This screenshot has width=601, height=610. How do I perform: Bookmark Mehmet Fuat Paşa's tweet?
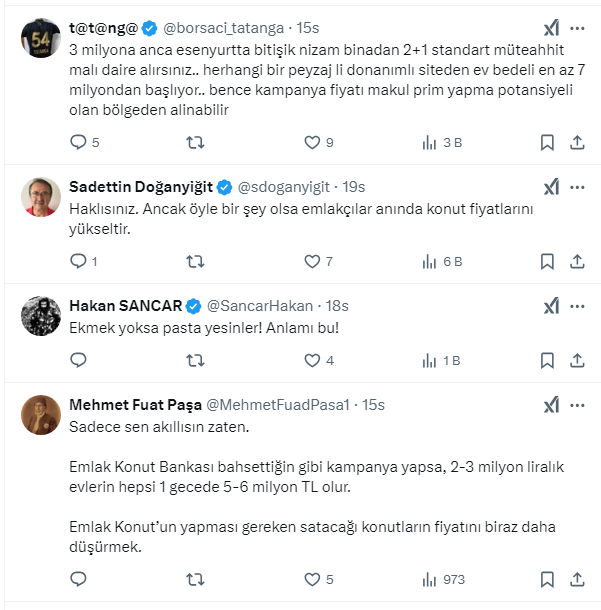[x=547, y=579]
